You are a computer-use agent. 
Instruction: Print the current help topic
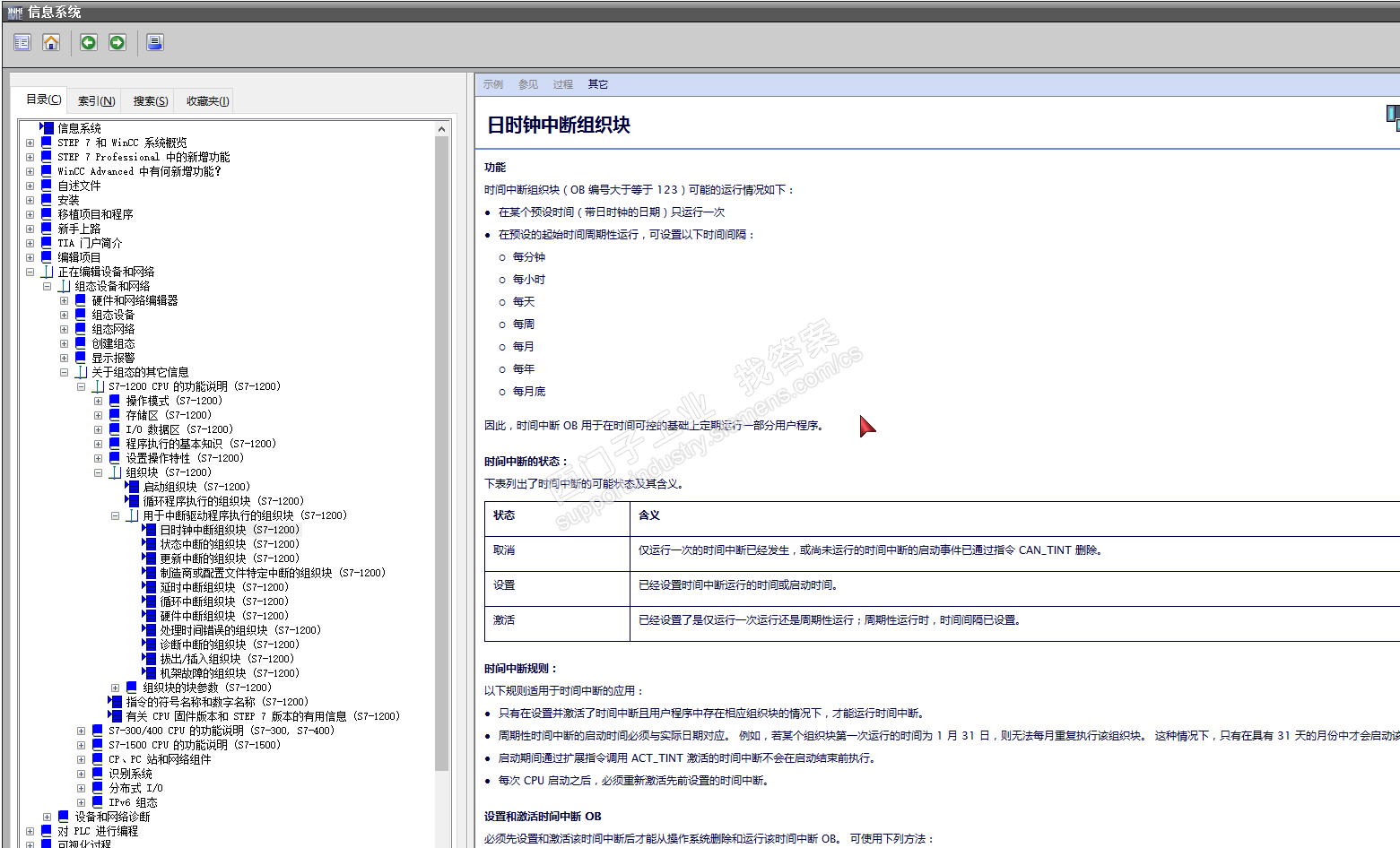(155, 42)
